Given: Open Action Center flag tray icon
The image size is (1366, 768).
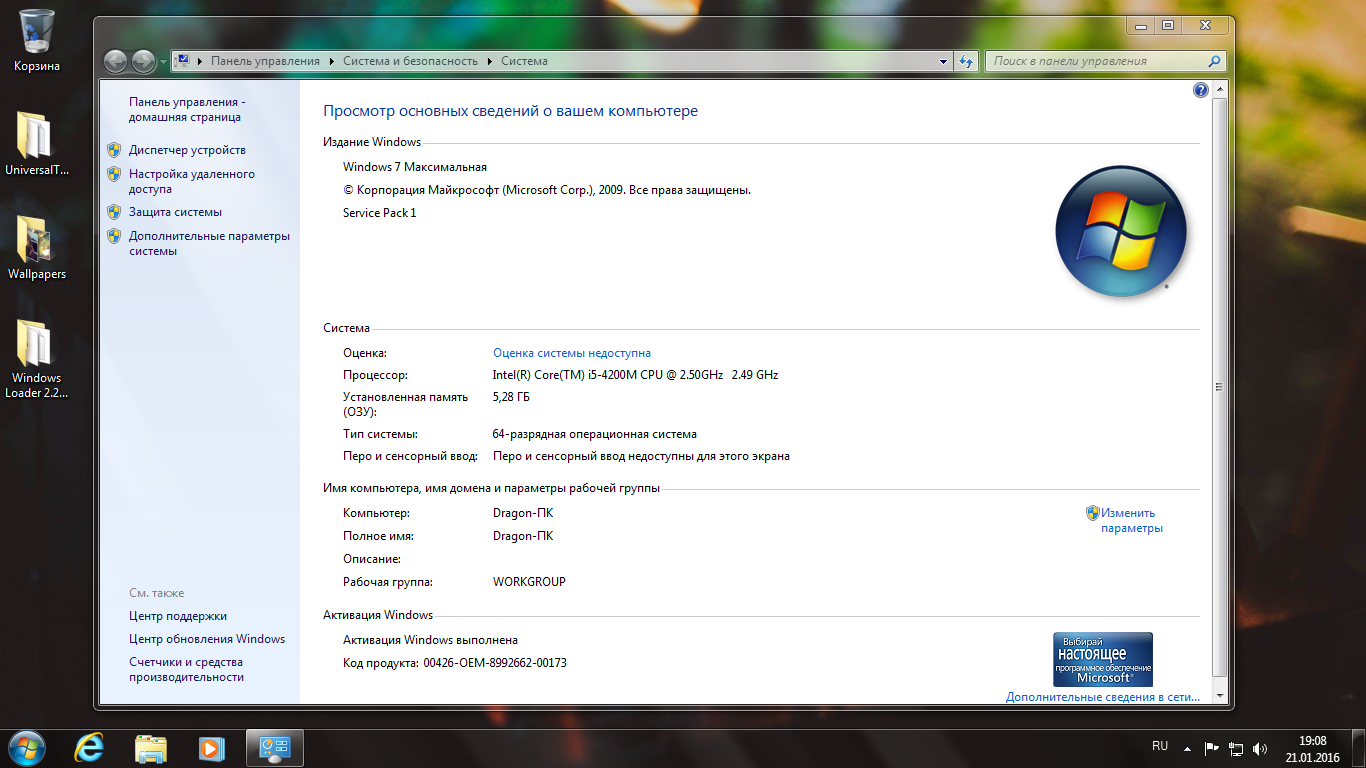Looking at the screenshot, I should [1211, 748].
